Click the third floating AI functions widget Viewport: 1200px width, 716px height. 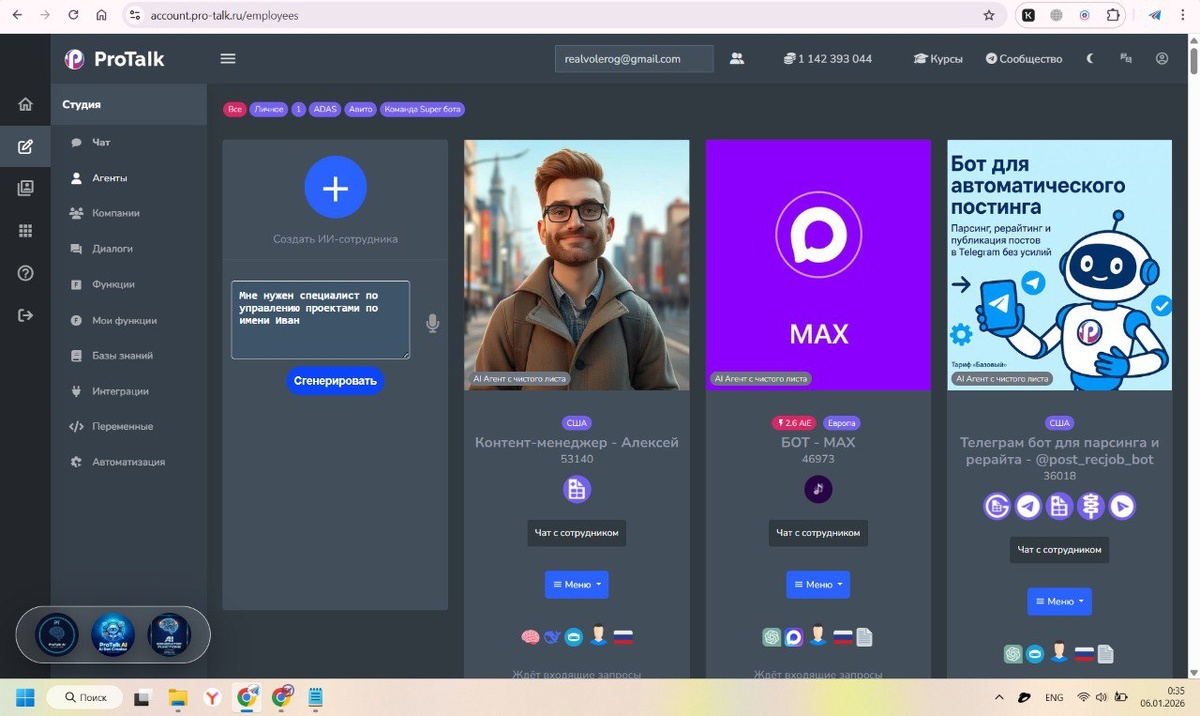(x=169, y=635)
